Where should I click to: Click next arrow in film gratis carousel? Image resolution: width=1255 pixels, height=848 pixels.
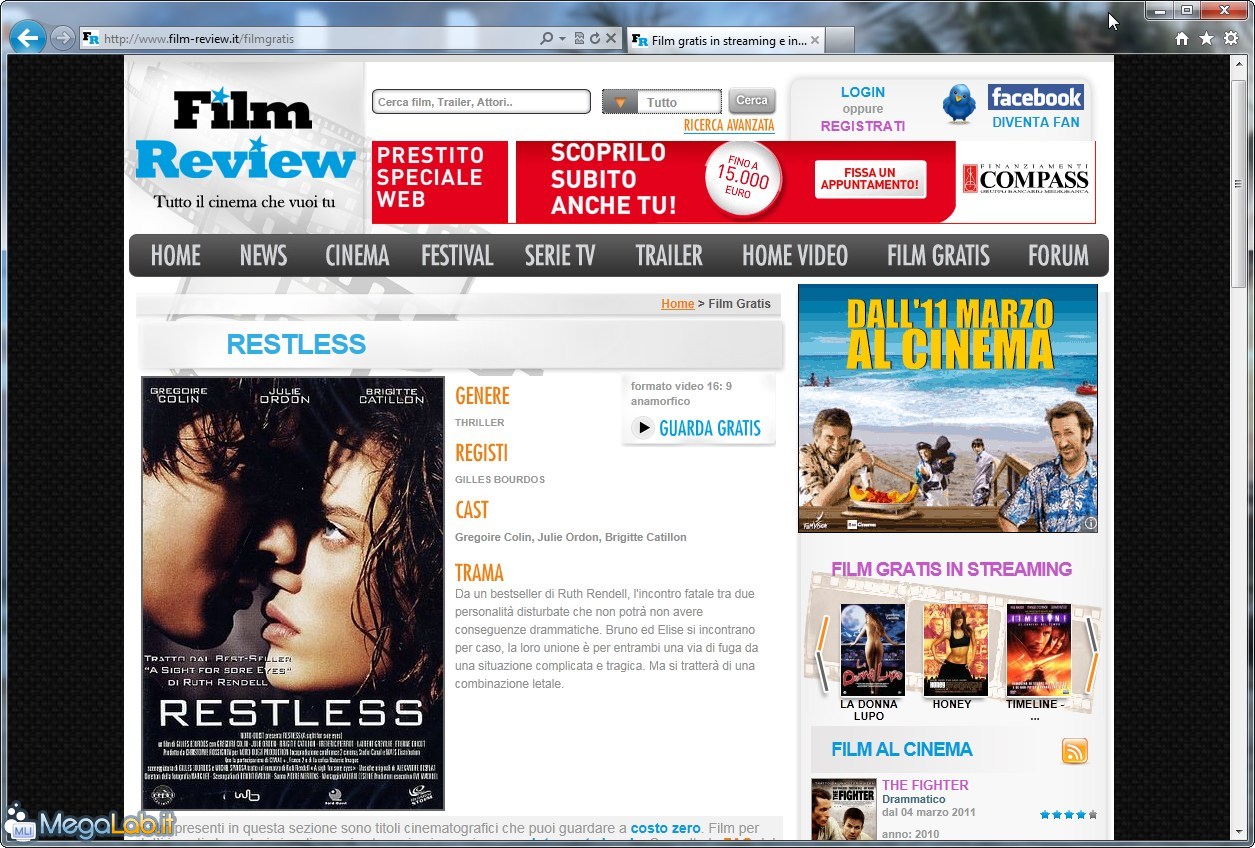[1092, 655]
